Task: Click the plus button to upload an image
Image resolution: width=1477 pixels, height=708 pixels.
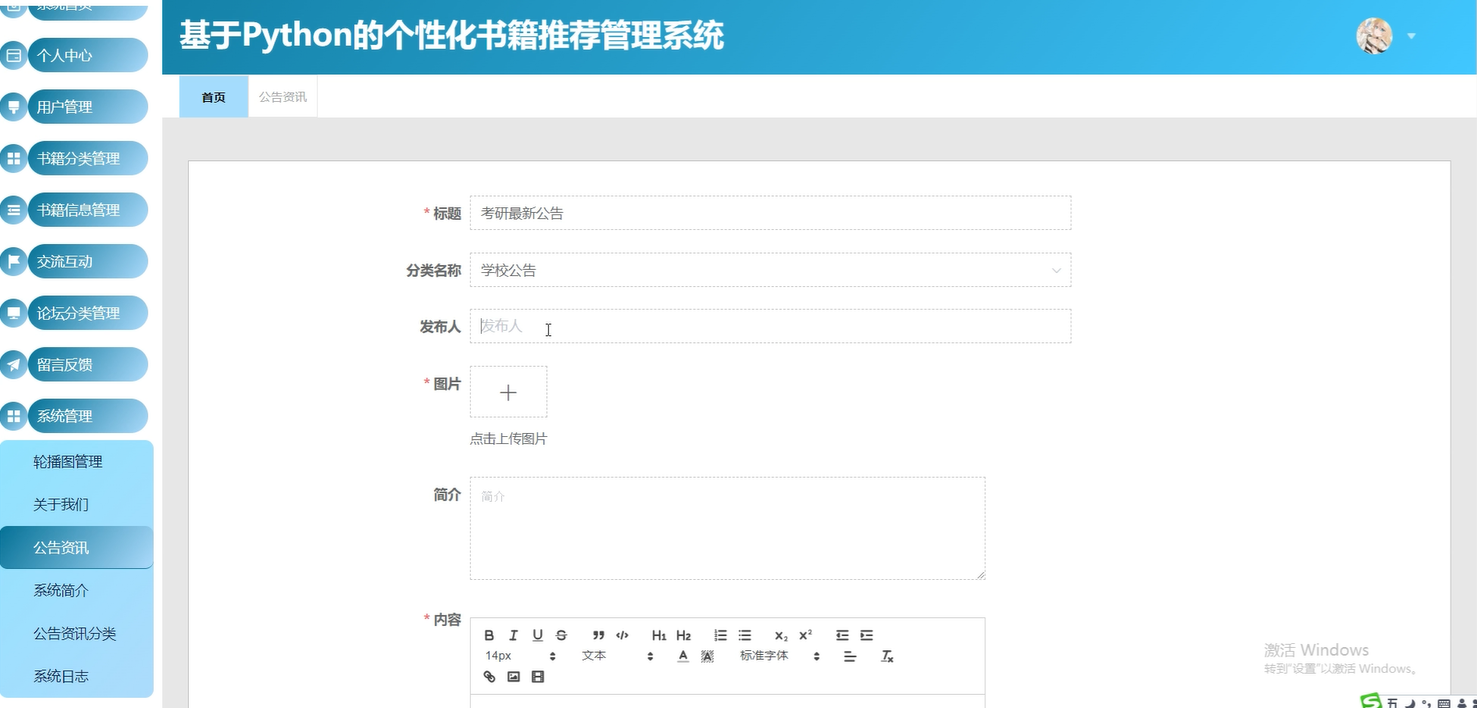Action: (x=508, y=391)
